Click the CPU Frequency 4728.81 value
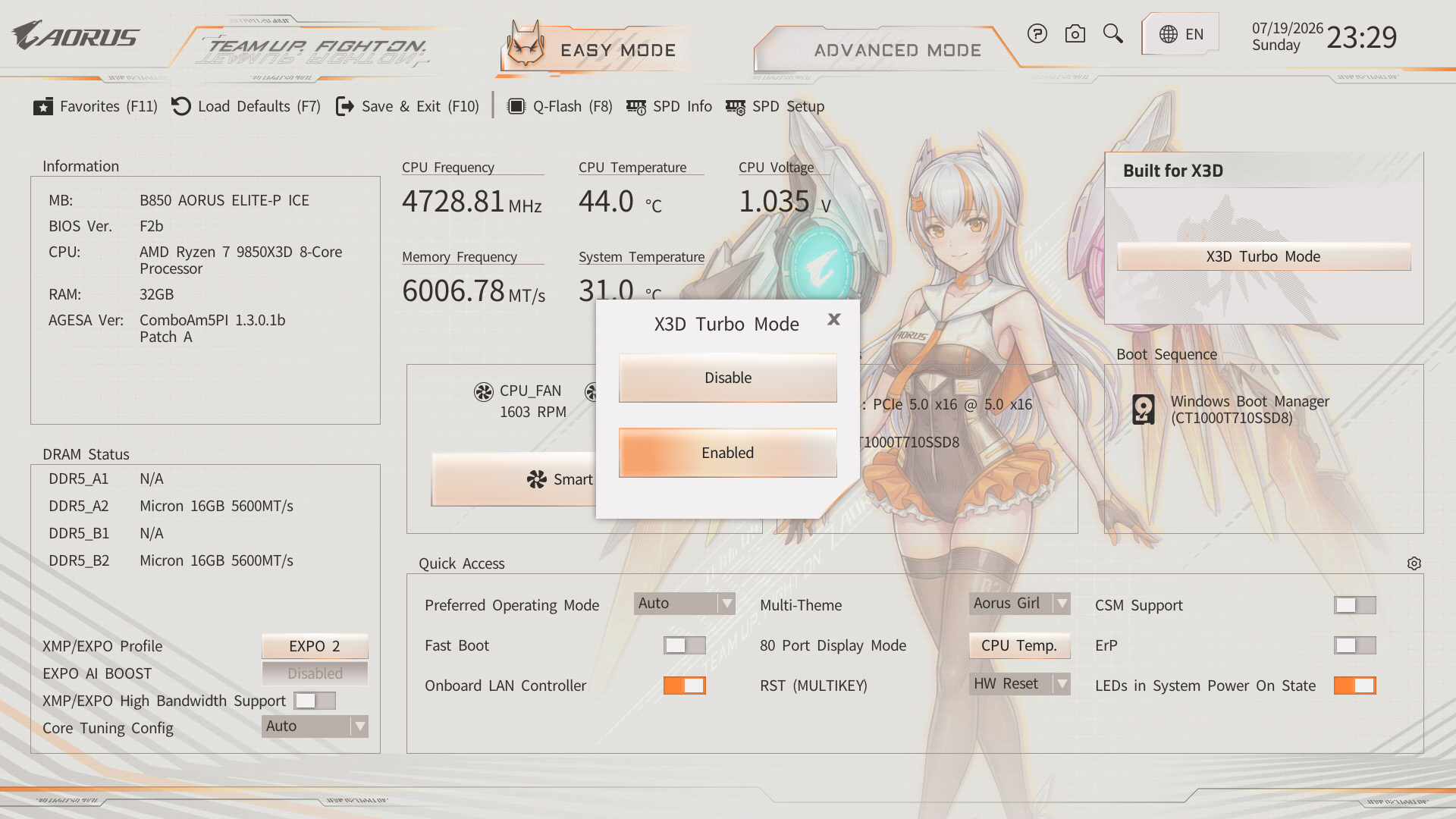Screen dimensions: 1456x819 click(x=453, y=202)
